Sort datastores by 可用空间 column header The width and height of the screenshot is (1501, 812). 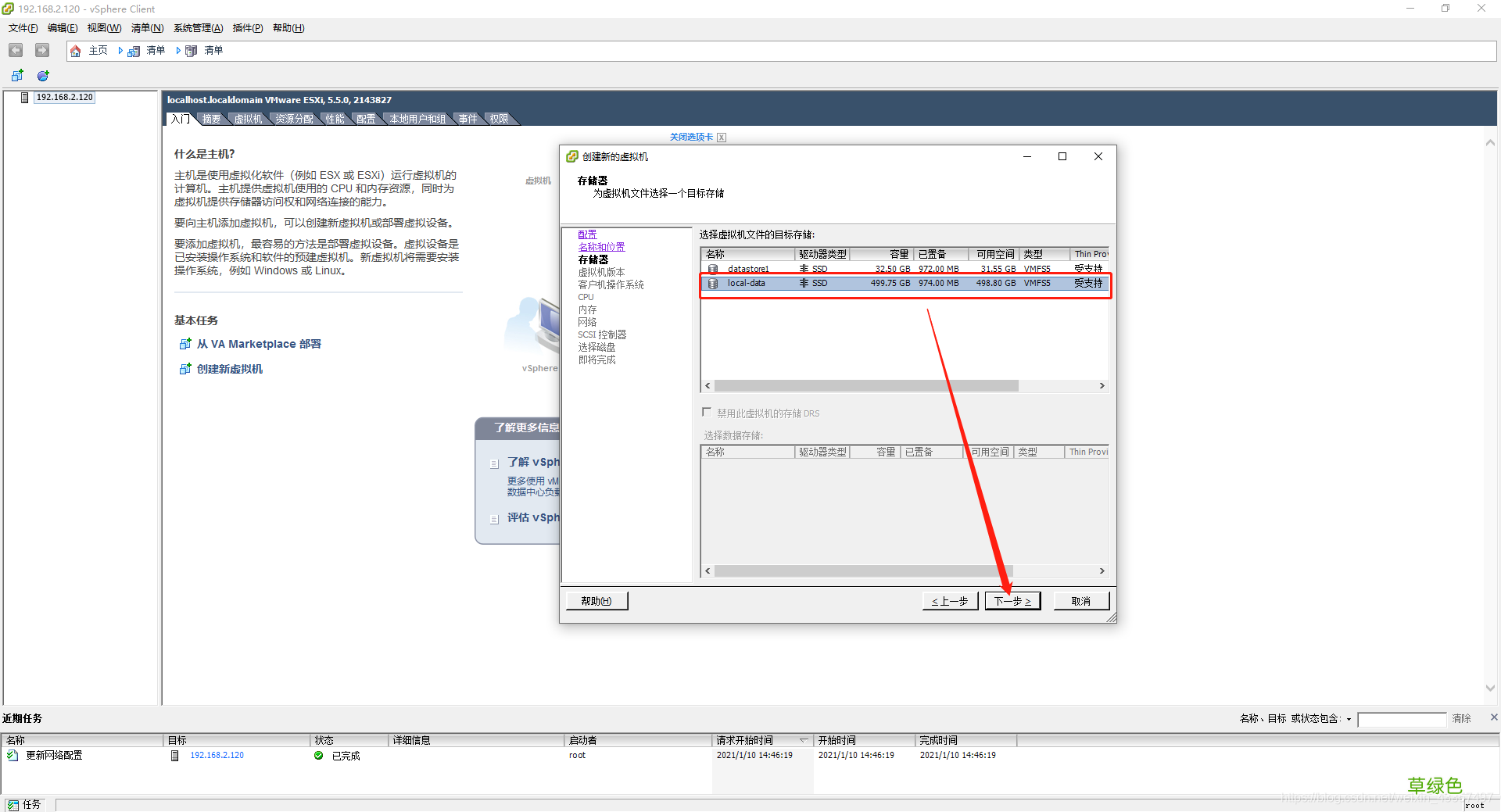[x=994, y=255]
